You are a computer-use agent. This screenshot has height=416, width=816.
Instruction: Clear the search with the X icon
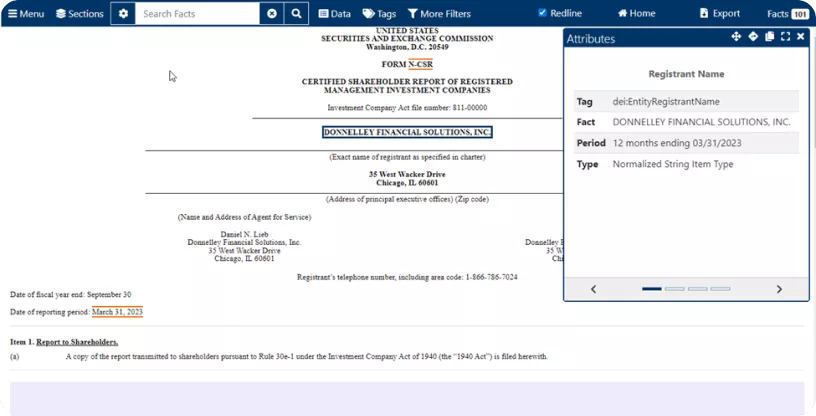tap(272, 14)
